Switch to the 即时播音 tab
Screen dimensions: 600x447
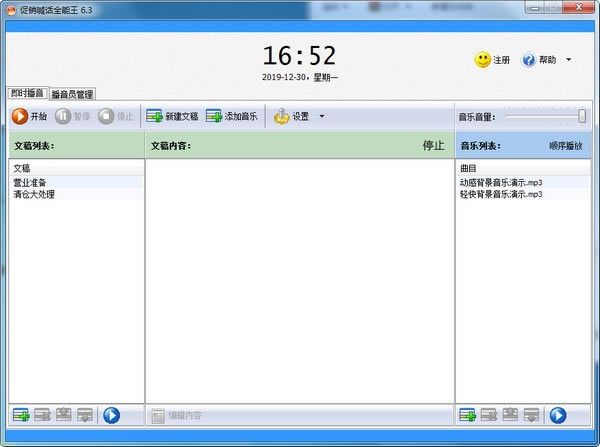coord(25,93)
